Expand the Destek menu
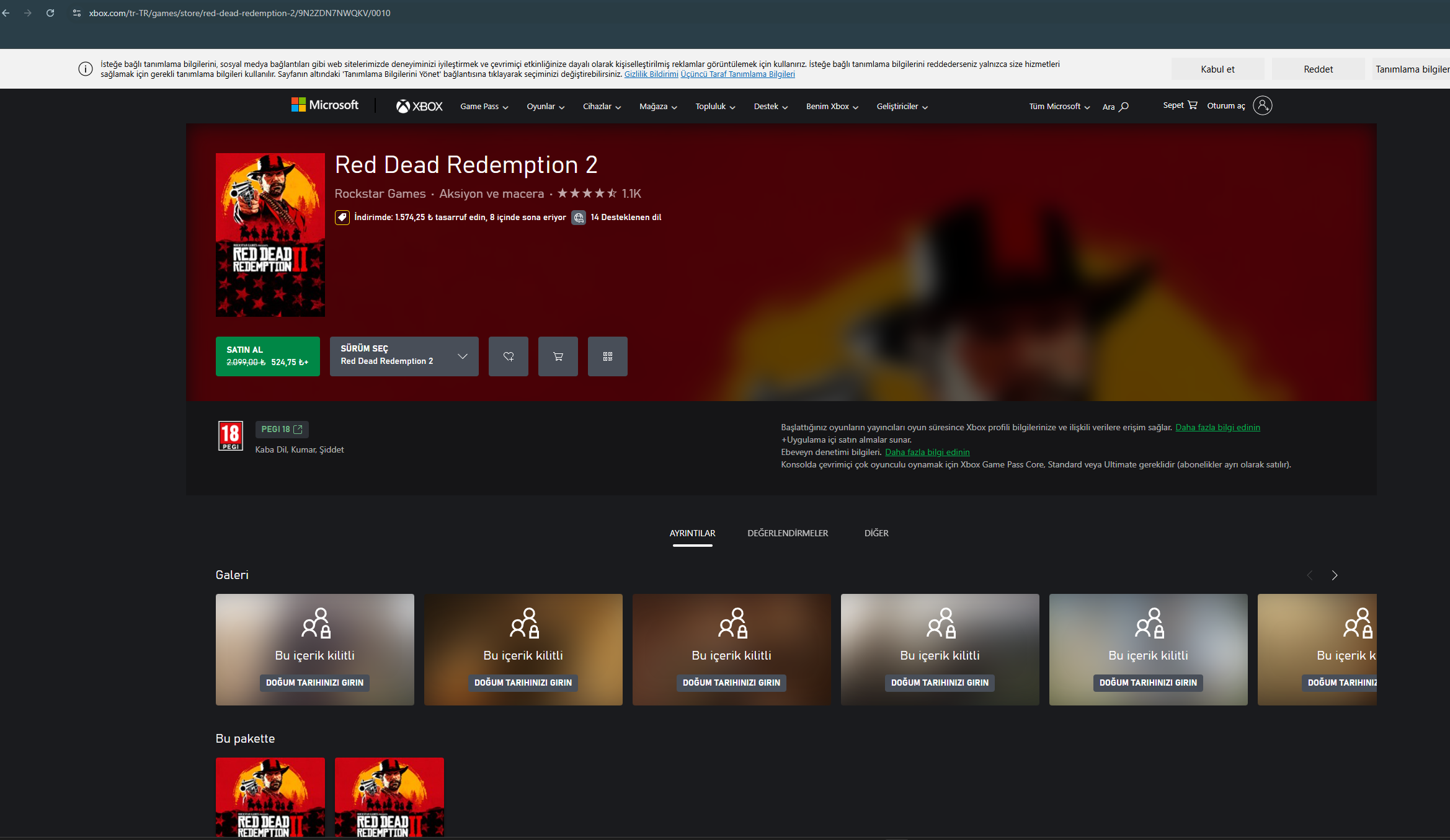1450x840 pixels. (x=771, y=107)
